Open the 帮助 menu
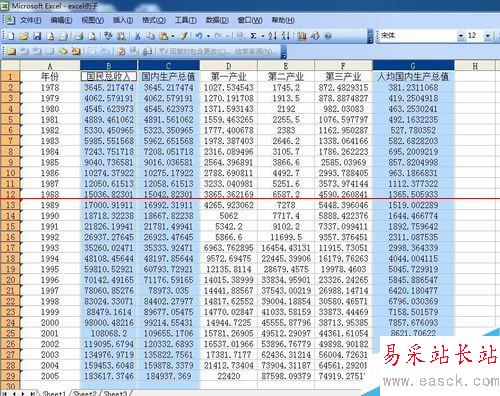This screenshot has width=500, height=396. (283, 20)
